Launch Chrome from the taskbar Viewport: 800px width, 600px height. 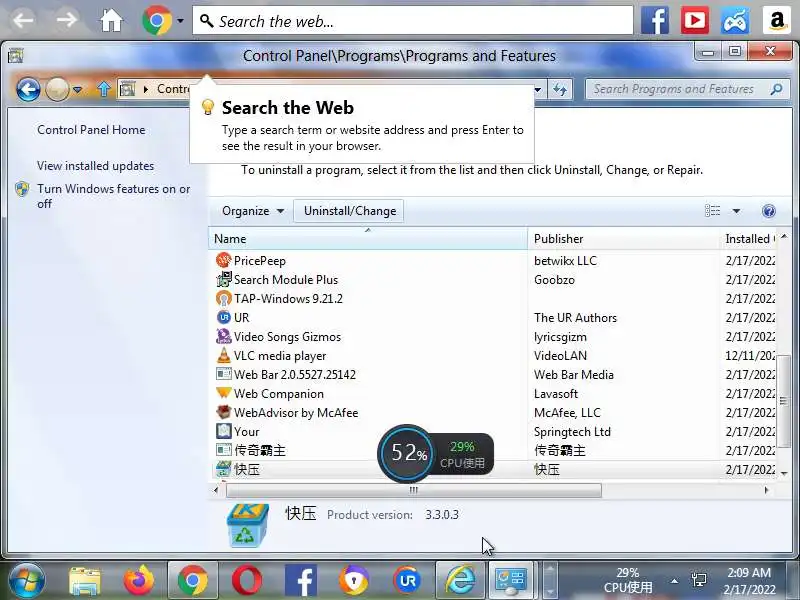point(193,581)
